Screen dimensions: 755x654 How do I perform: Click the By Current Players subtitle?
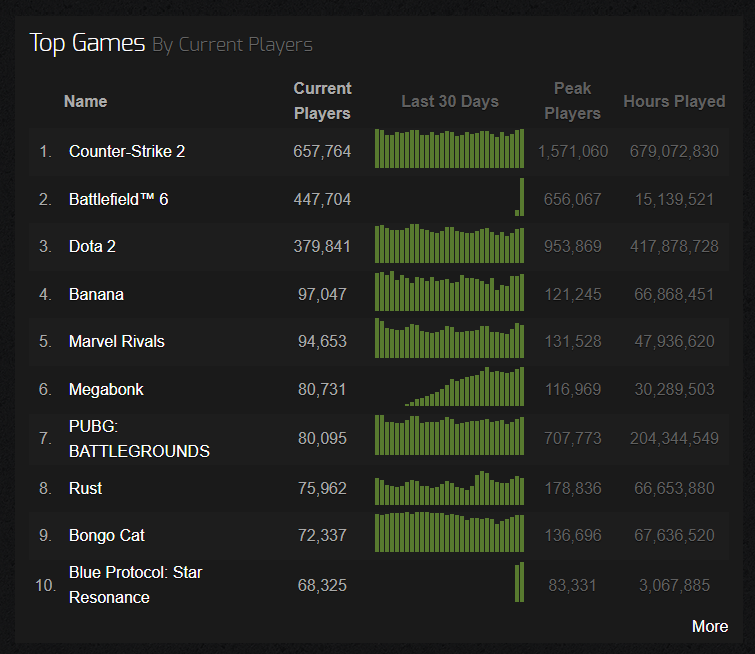(x=233, y=45)
